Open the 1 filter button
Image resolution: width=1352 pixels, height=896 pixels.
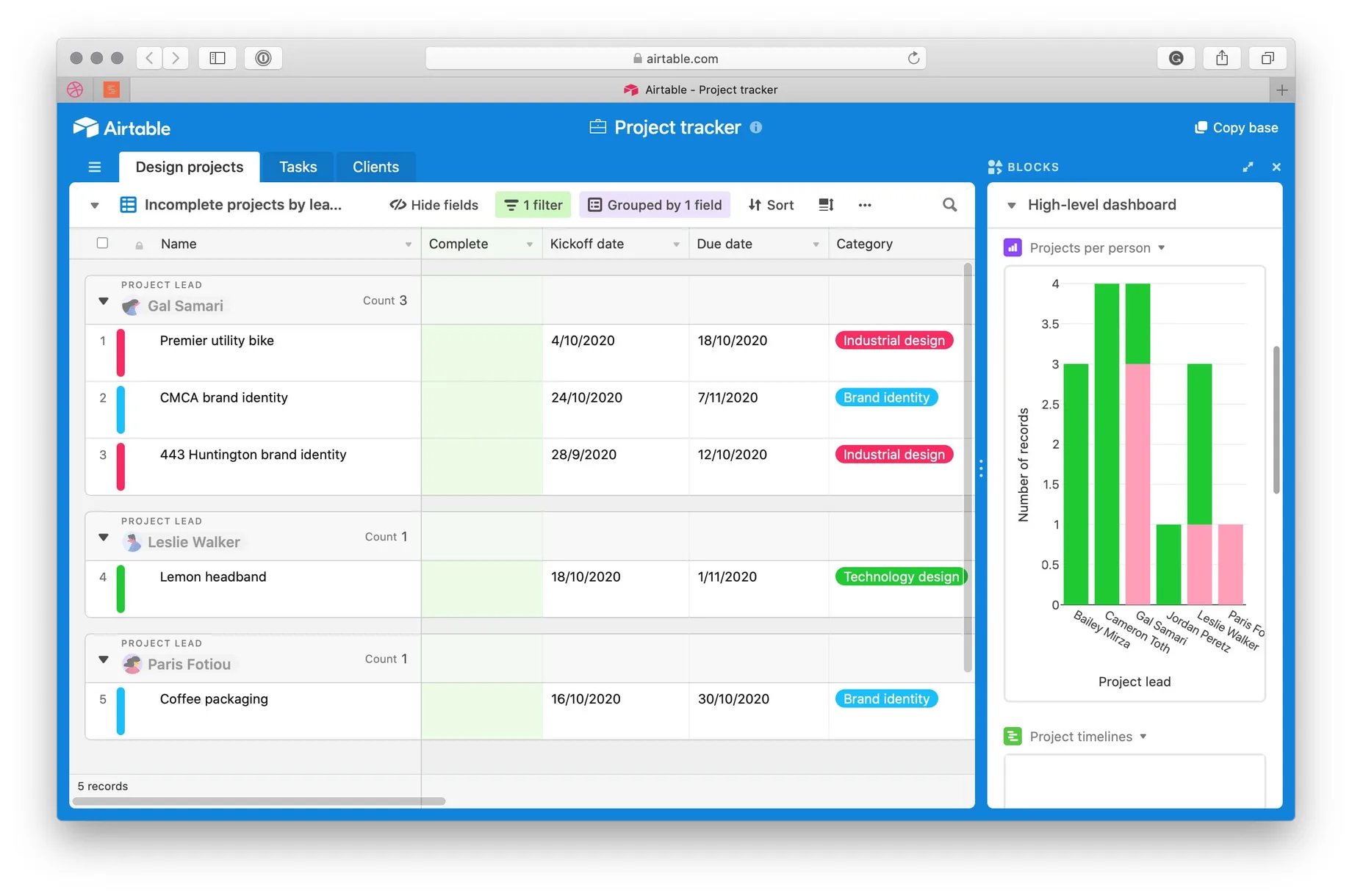[533, 205]
